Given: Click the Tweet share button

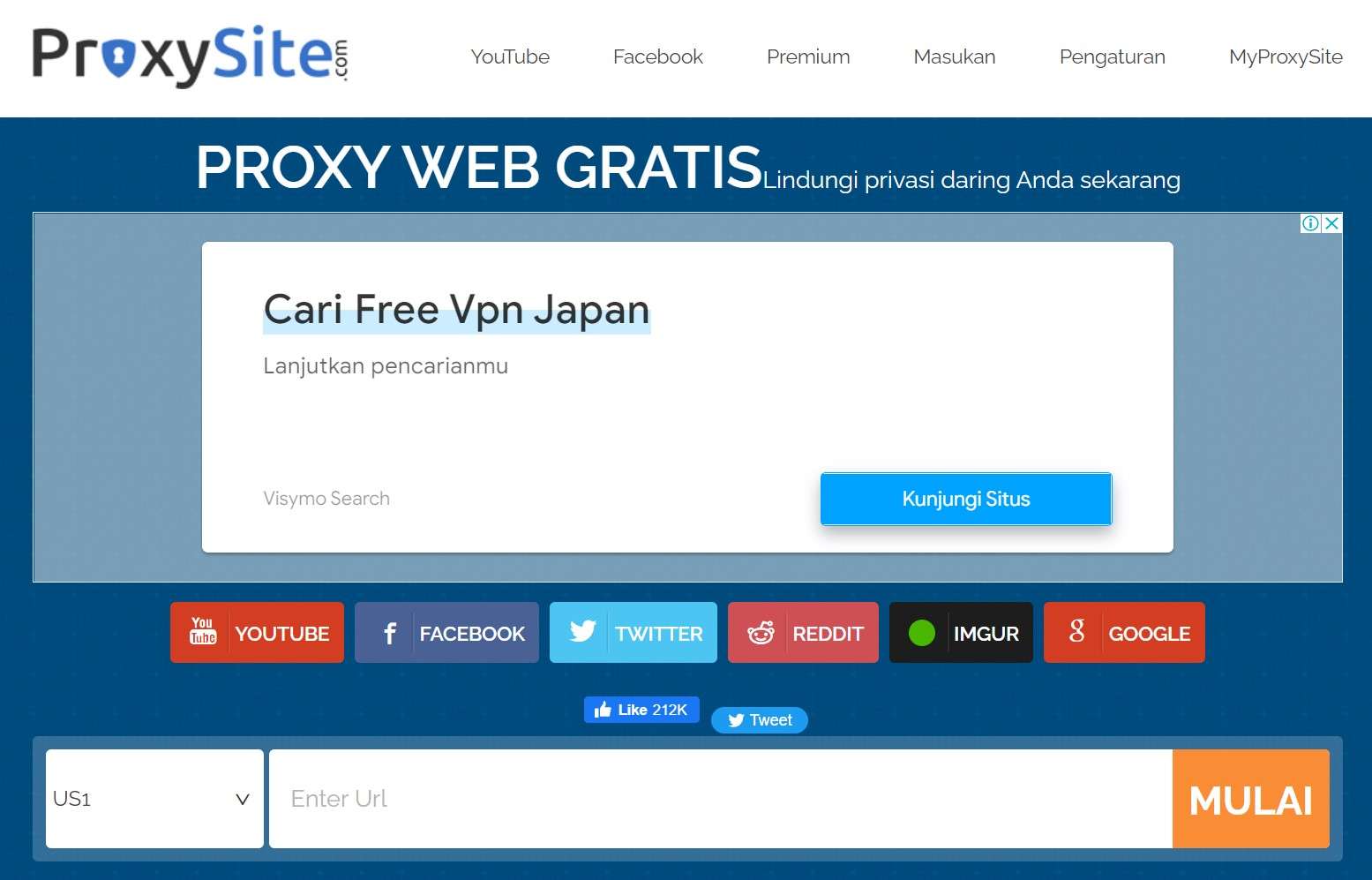Looking at the screenshot, I should 759,720.
